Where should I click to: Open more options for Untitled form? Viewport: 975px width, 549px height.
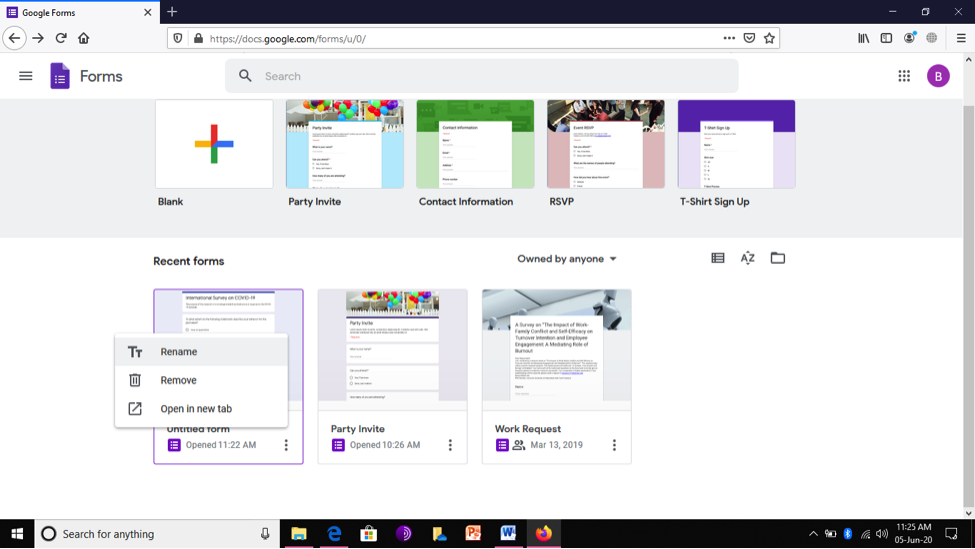click(x=286, y=445)
